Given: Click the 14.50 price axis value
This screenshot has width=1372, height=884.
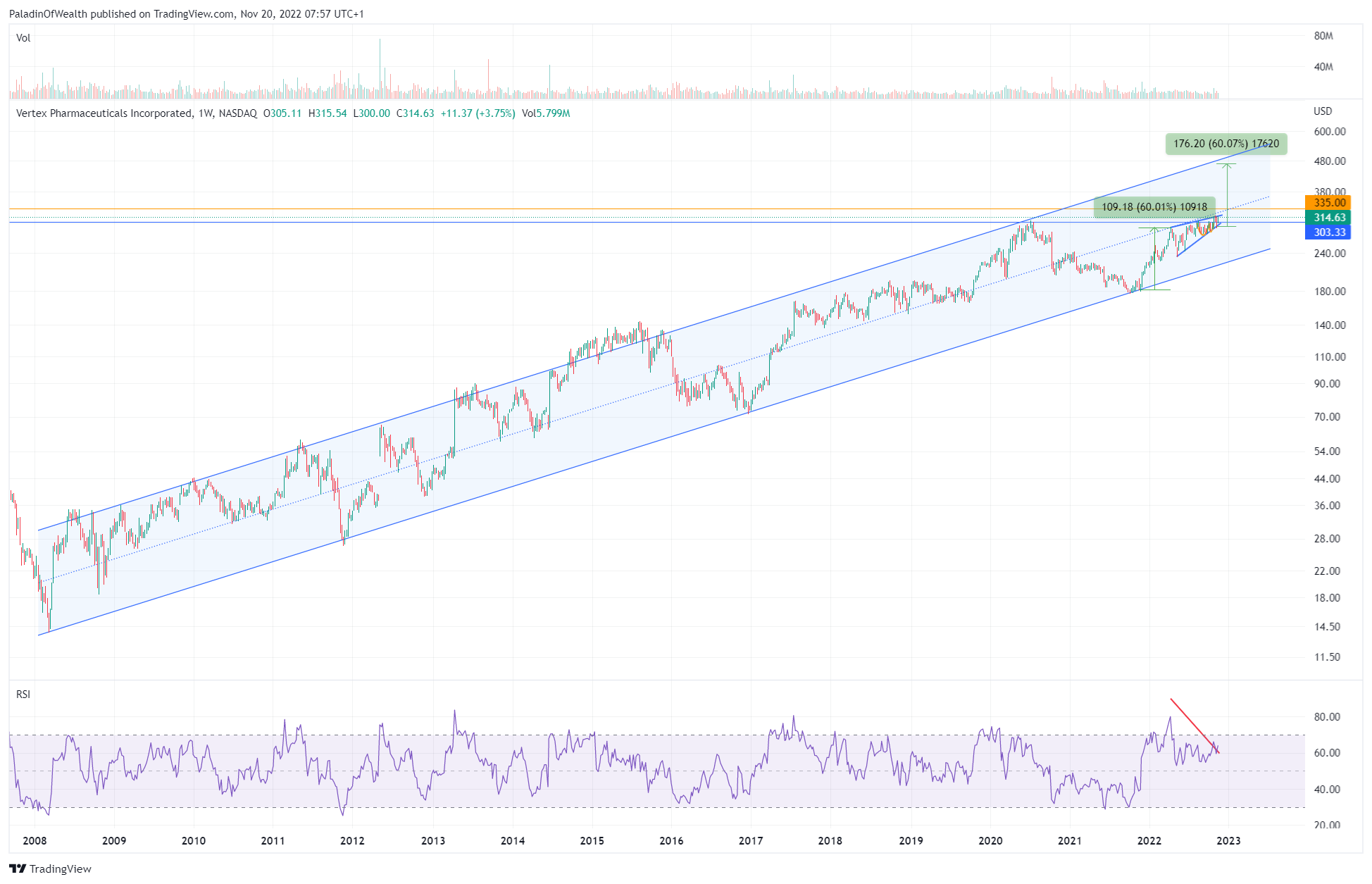Looking at the screenshot, I should coord(1327,627).
